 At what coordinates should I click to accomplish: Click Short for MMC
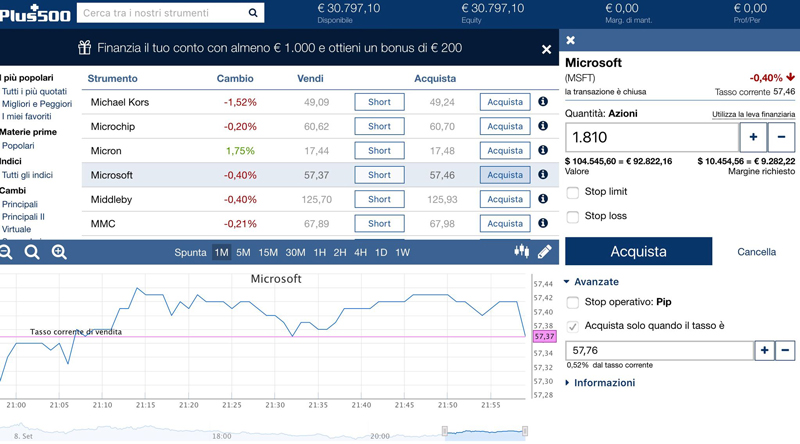click(x=380, y=223)
